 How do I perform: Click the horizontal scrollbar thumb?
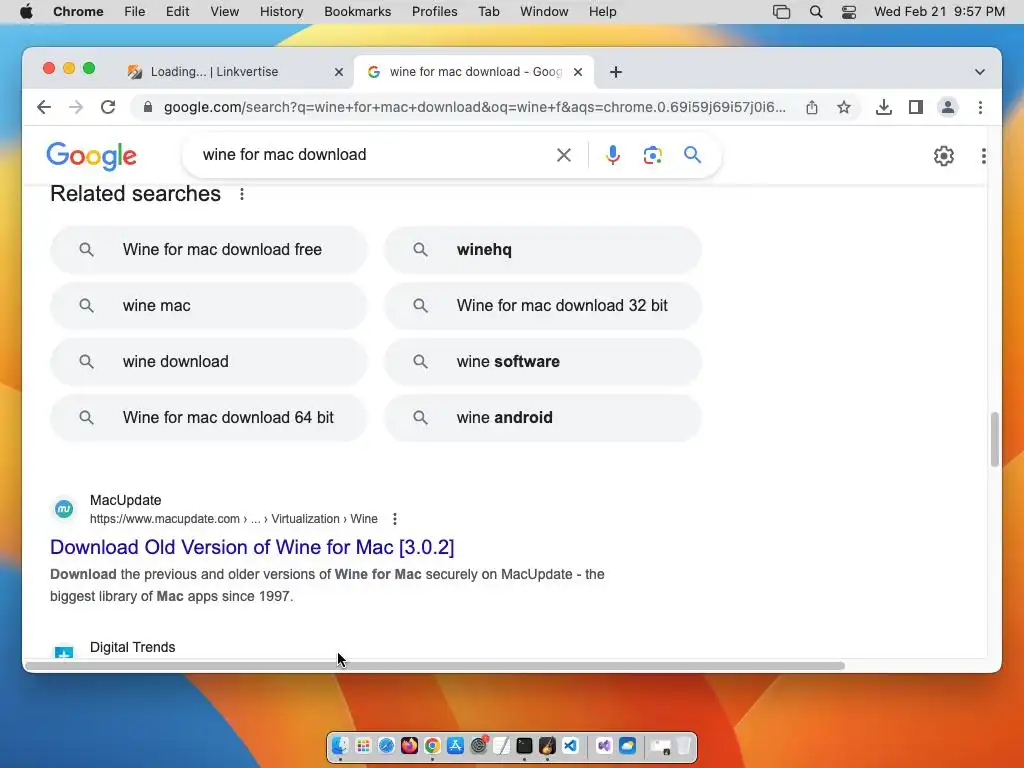click(x=435, y=665)
